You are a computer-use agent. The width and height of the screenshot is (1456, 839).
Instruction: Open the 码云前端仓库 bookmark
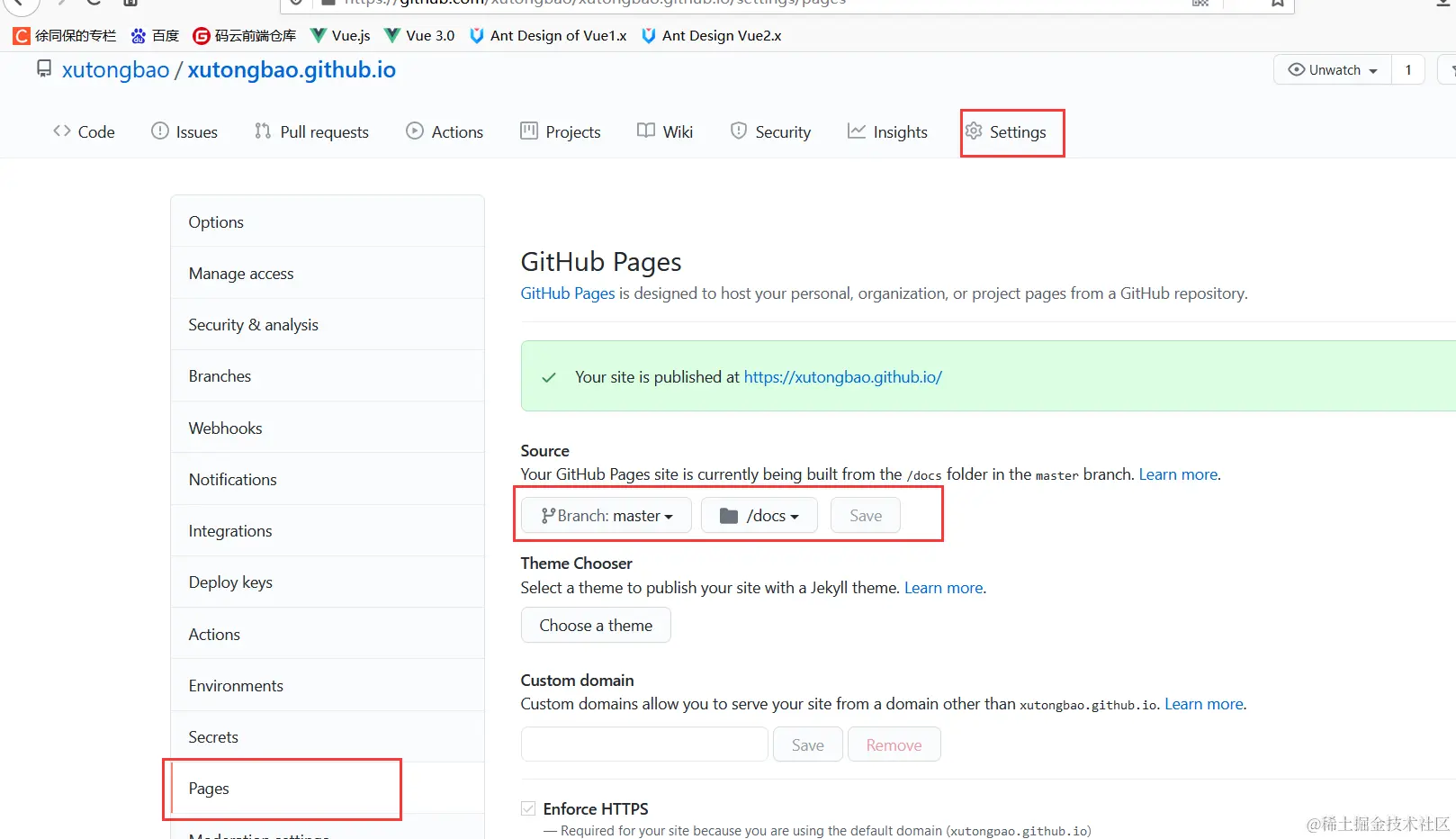pos(245,35)
